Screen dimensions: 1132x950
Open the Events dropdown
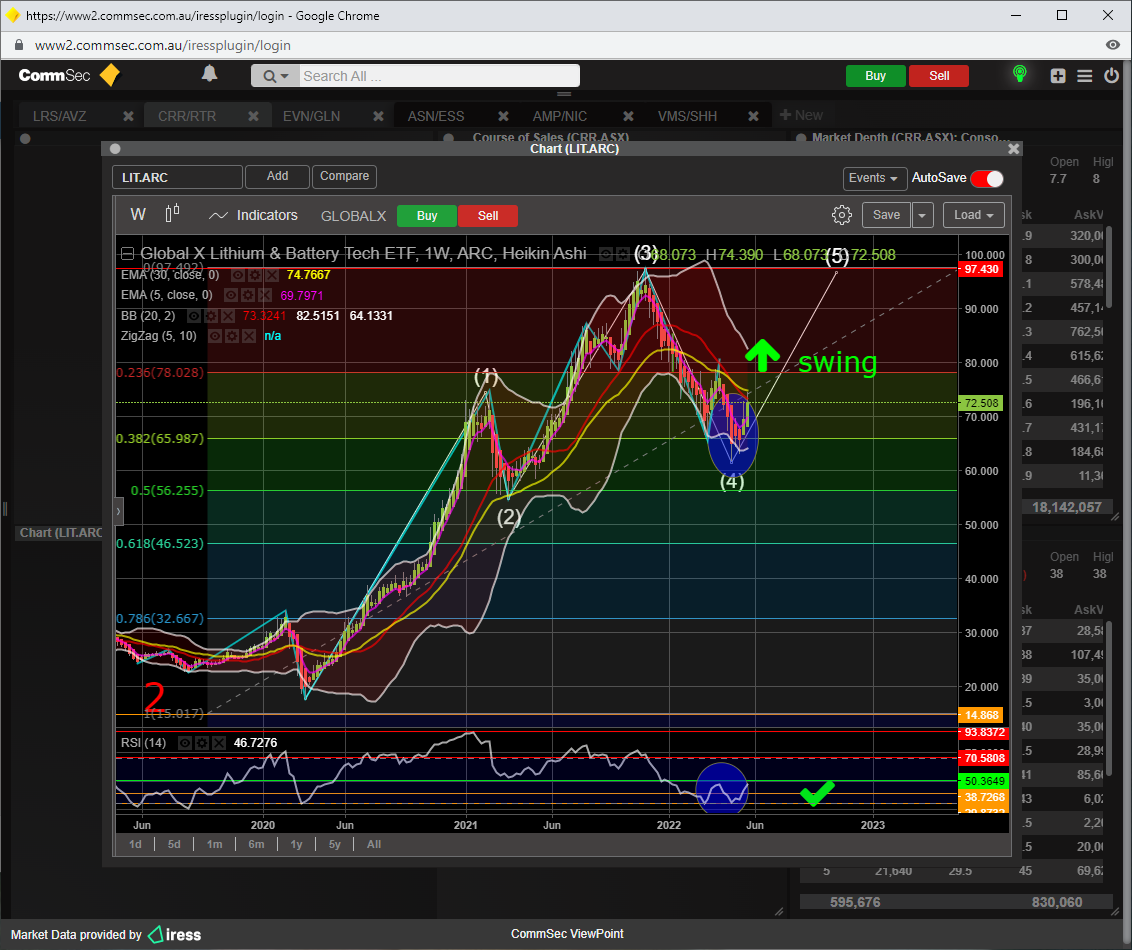pyautogui.click(x=874, y=178)
